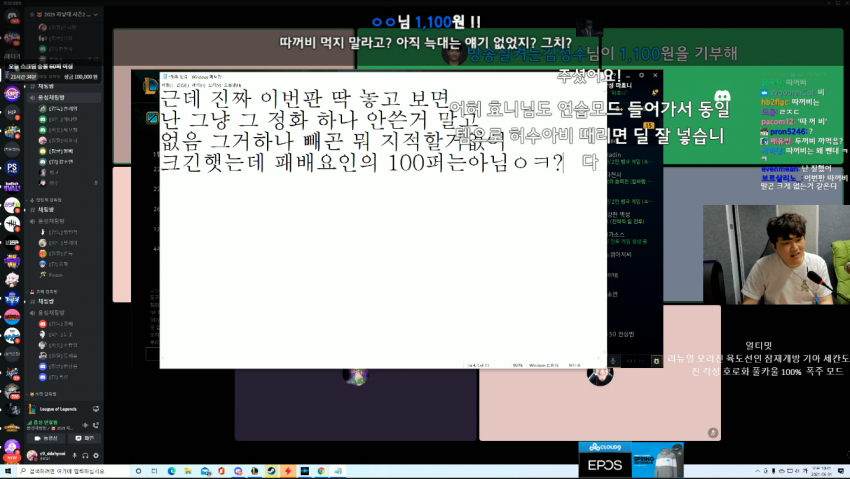Click the muted mic icon on pink video tile
This screenshot has width=850, height=479.
(x=712, y=432)
